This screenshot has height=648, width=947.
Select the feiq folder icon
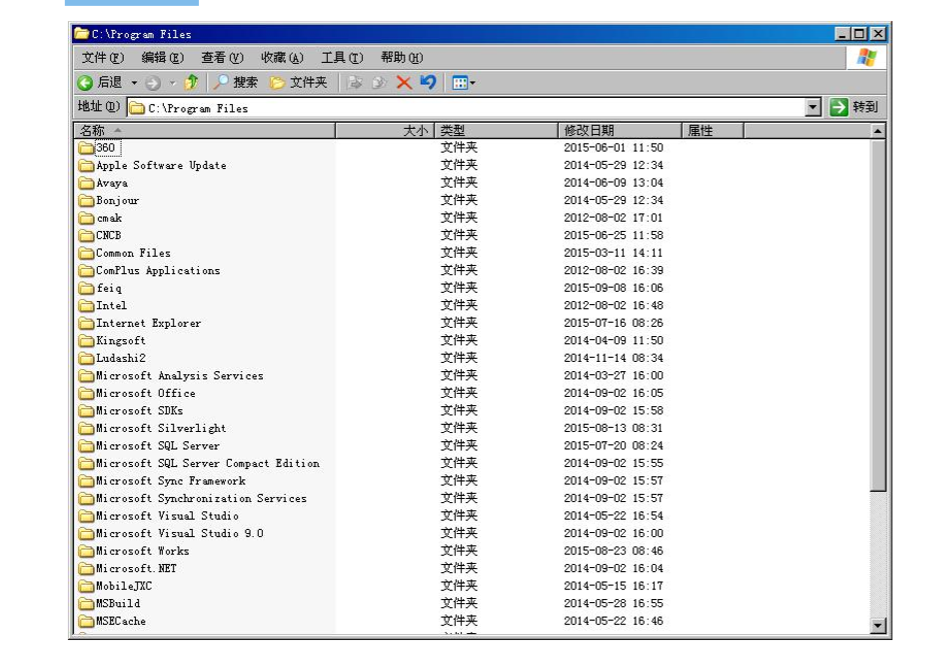pos(86,288)
